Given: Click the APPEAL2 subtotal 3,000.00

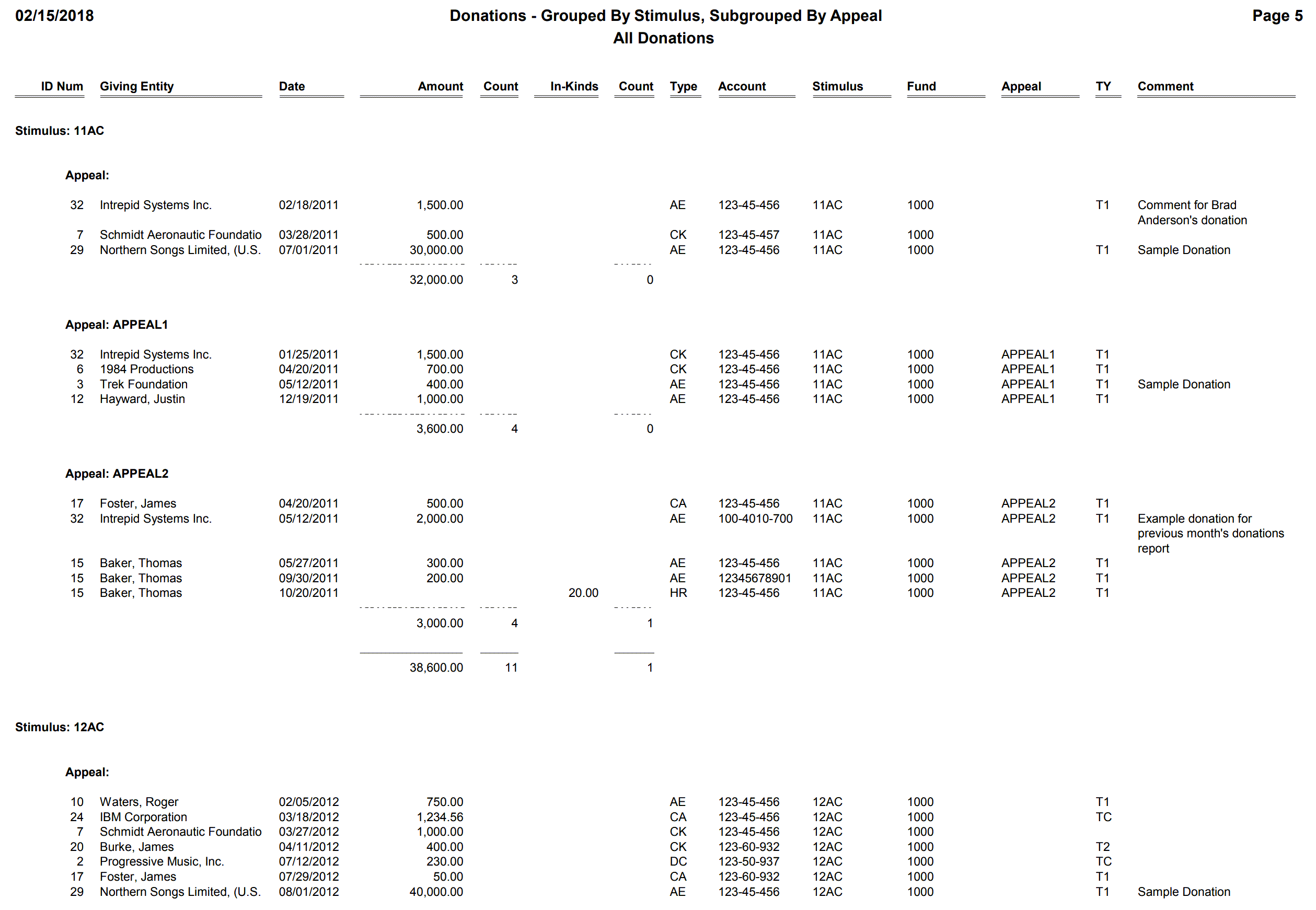Looking at the screenshot, I should [440, 623].
